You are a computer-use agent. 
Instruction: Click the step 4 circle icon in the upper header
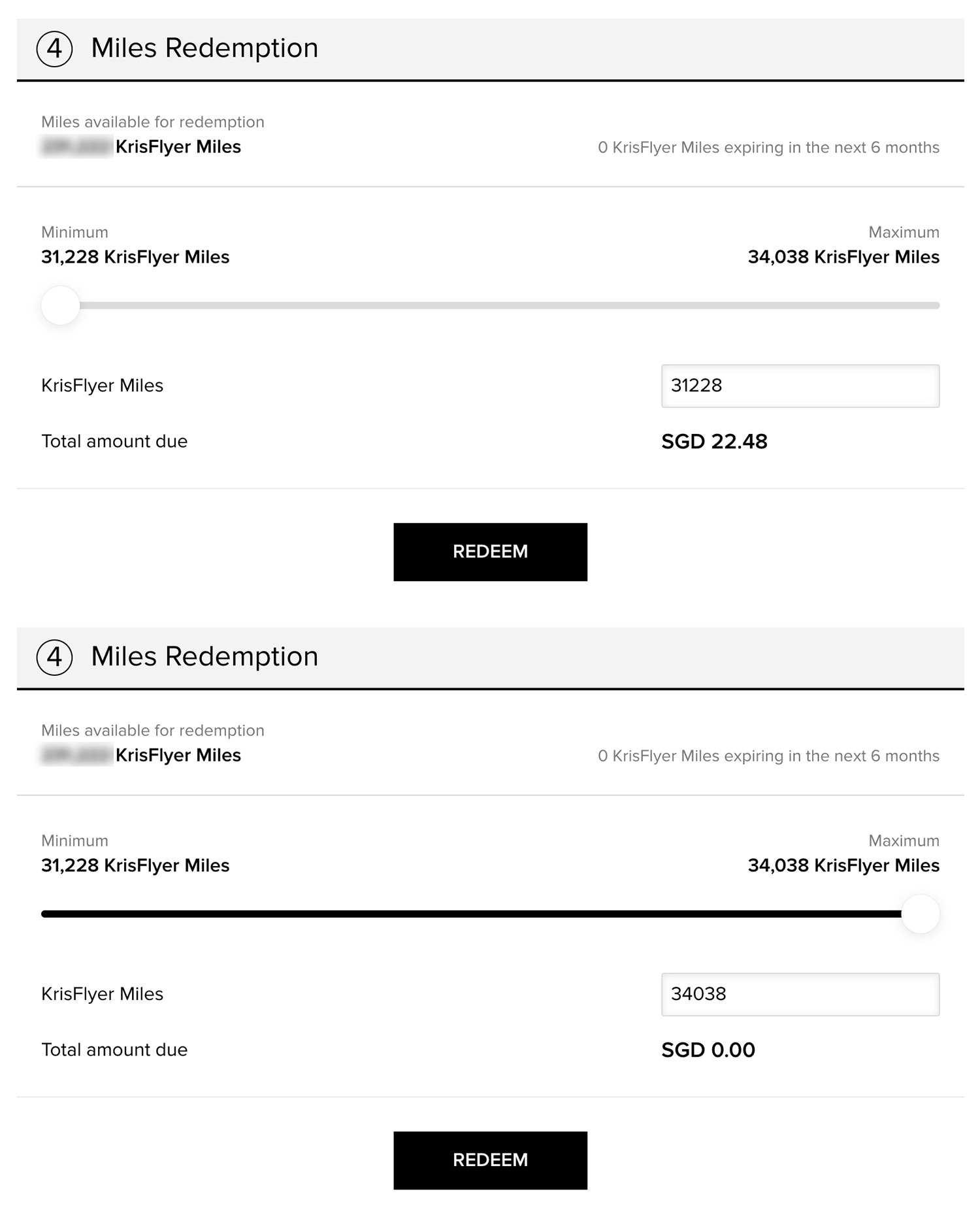point(54,48)
